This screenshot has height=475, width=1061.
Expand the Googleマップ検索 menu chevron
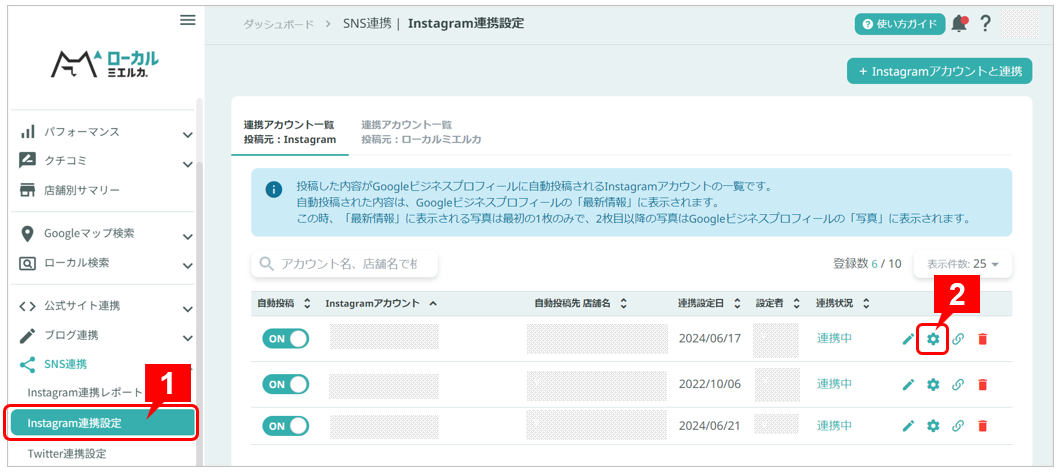pyautogui.click(x=187, y=237)
